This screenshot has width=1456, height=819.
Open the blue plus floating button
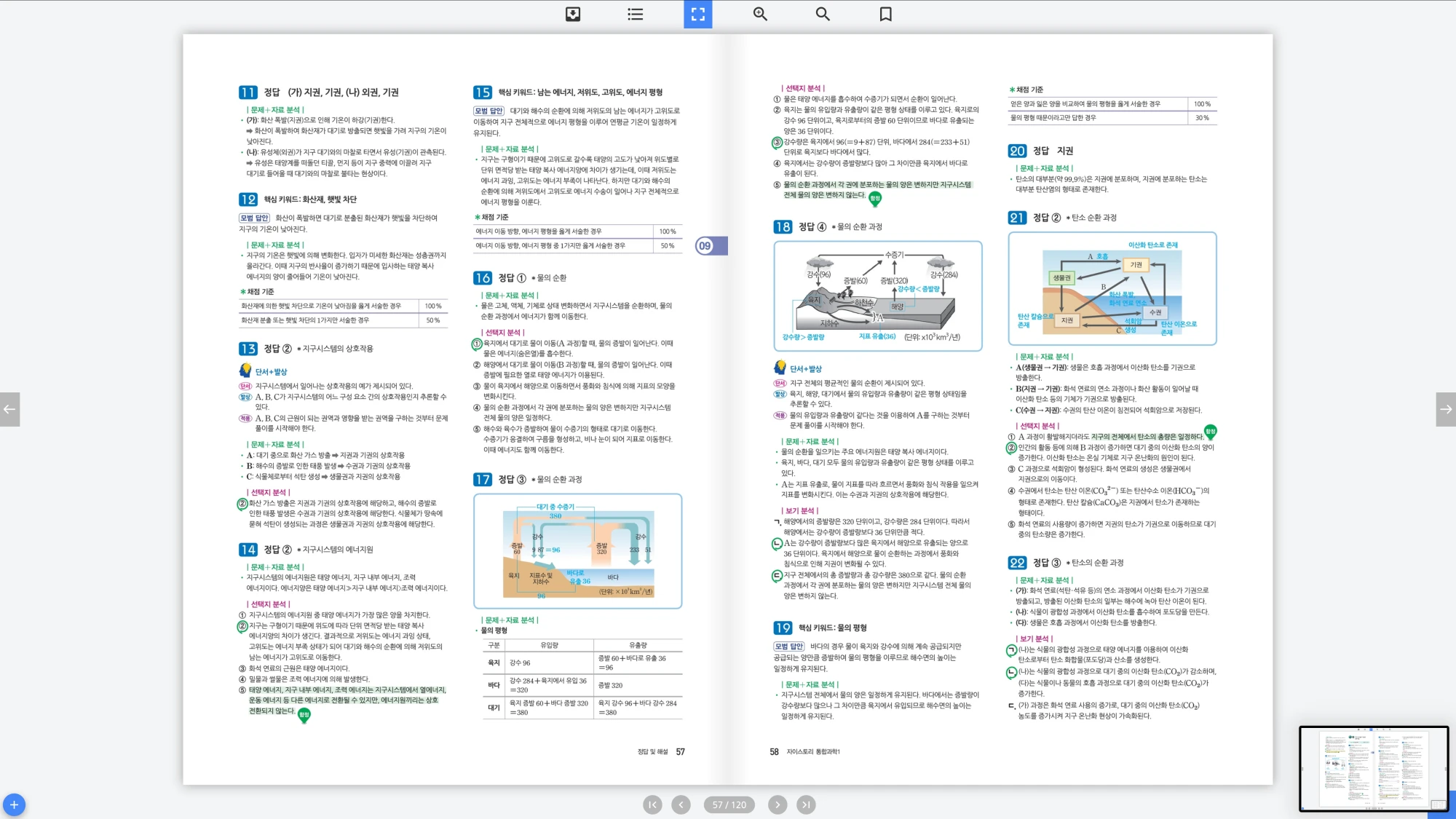[x=14, y=804]
